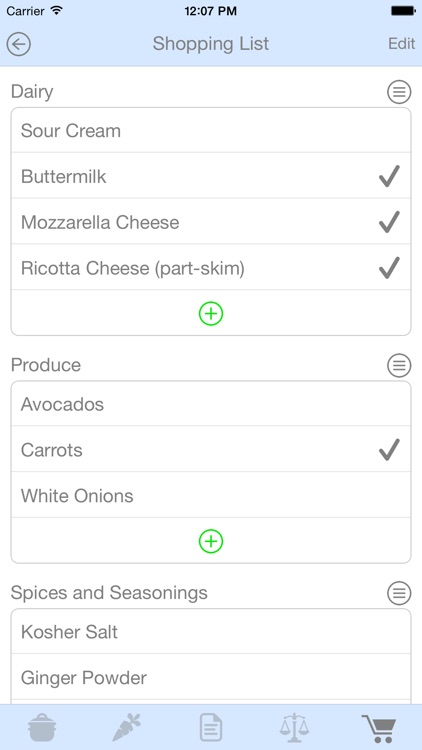Open the balance scale tab
422x750 pixels.
(x=295, y=727)
